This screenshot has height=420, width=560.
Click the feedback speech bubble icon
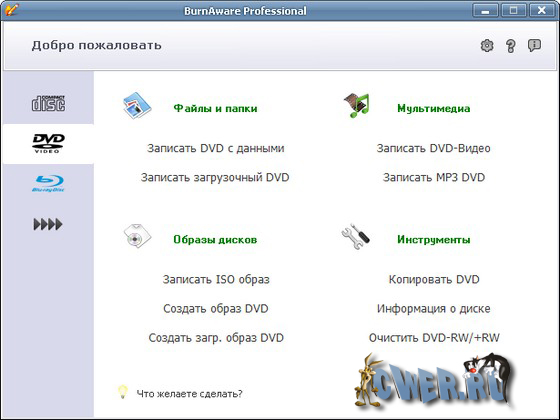pyautogui.click(x=534, y=45)
